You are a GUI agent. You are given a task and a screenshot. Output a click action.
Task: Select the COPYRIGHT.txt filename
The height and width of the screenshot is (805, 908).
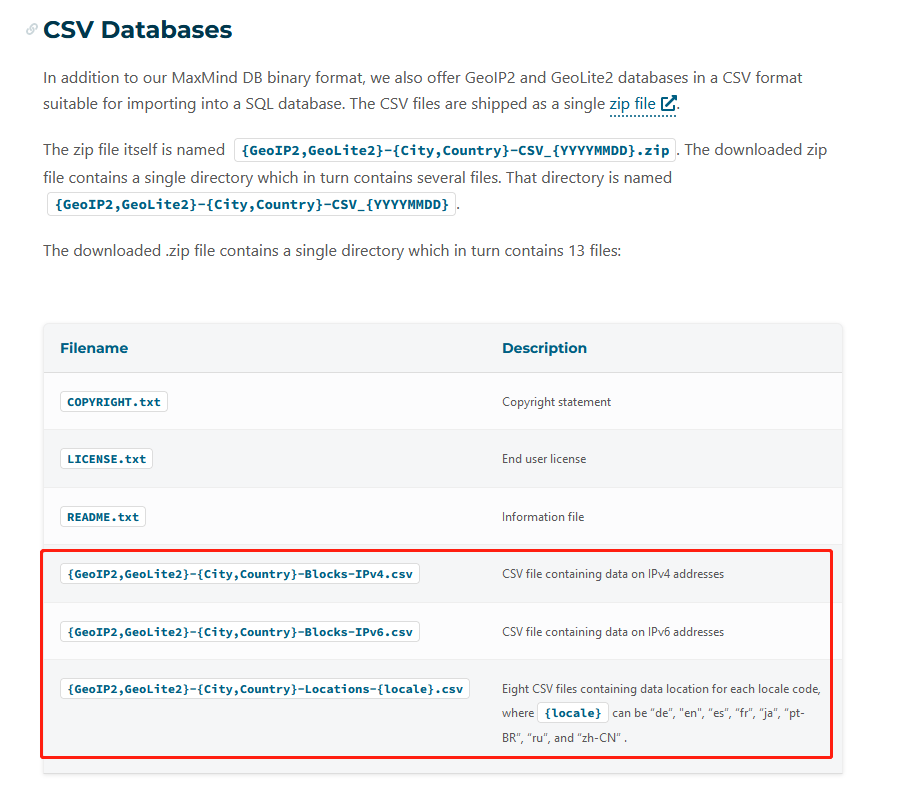(x=113, y=402)
